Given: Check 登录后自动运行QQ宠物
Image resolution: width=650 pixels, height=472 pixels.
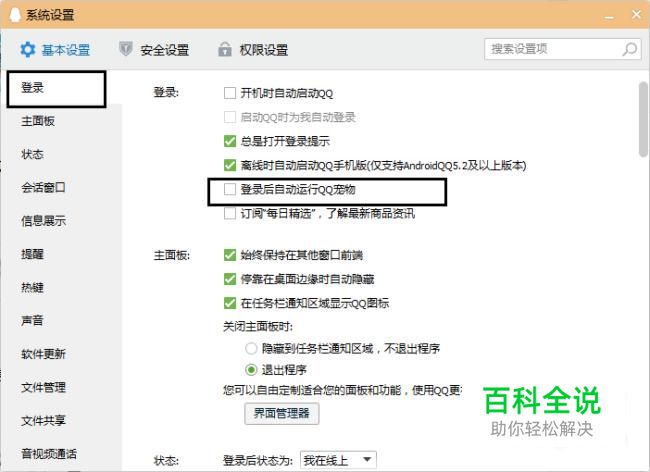Looking at the screenshot, I should (x=230, y=189).
